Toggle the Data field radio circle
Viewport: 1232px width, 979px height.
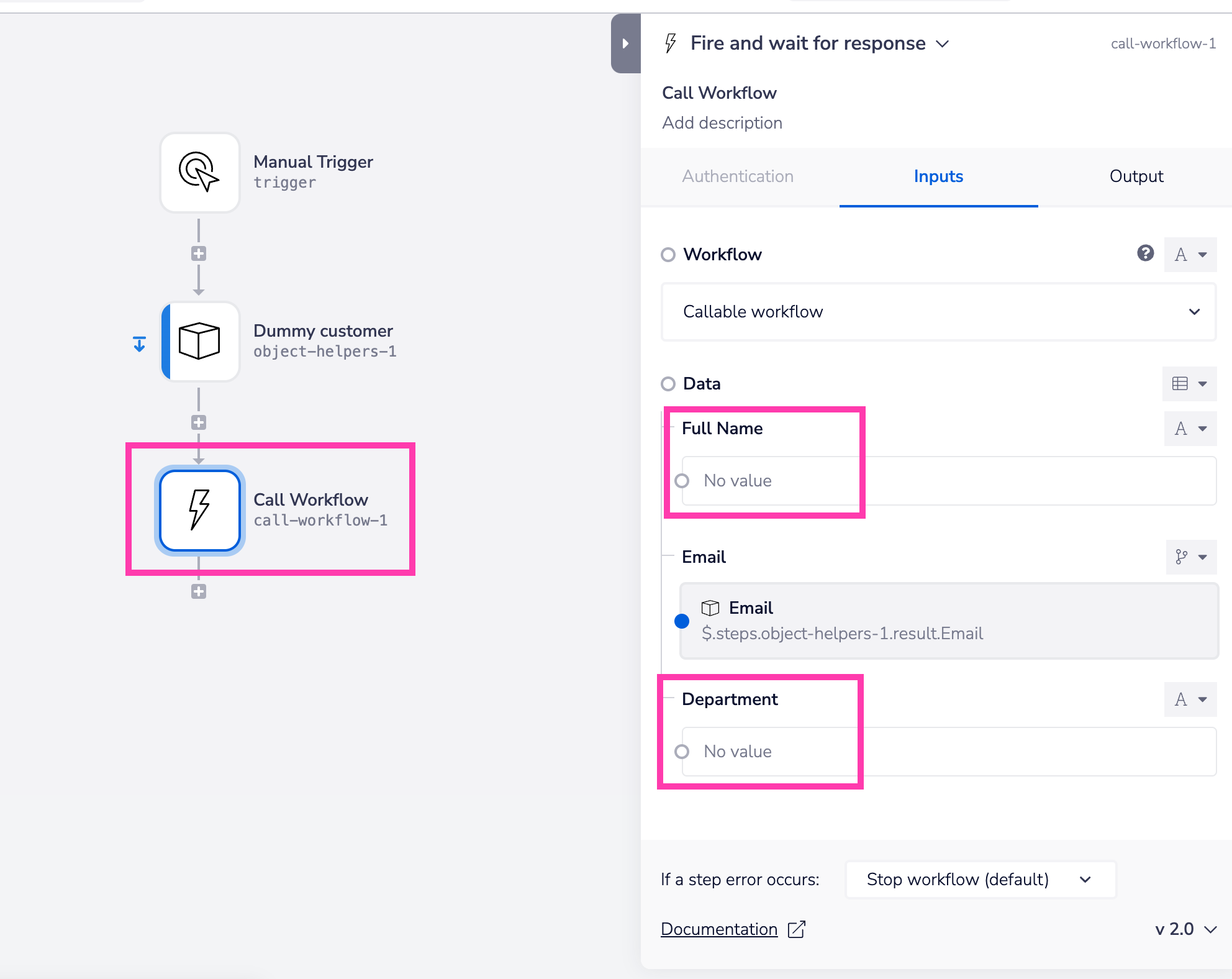(x=668, y=384)
